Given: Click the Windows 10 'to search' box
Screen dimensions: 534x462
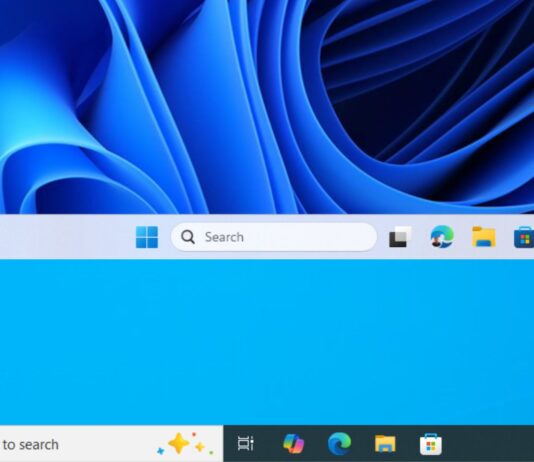Looking at the screenshot, I should [x=111, y=444].
